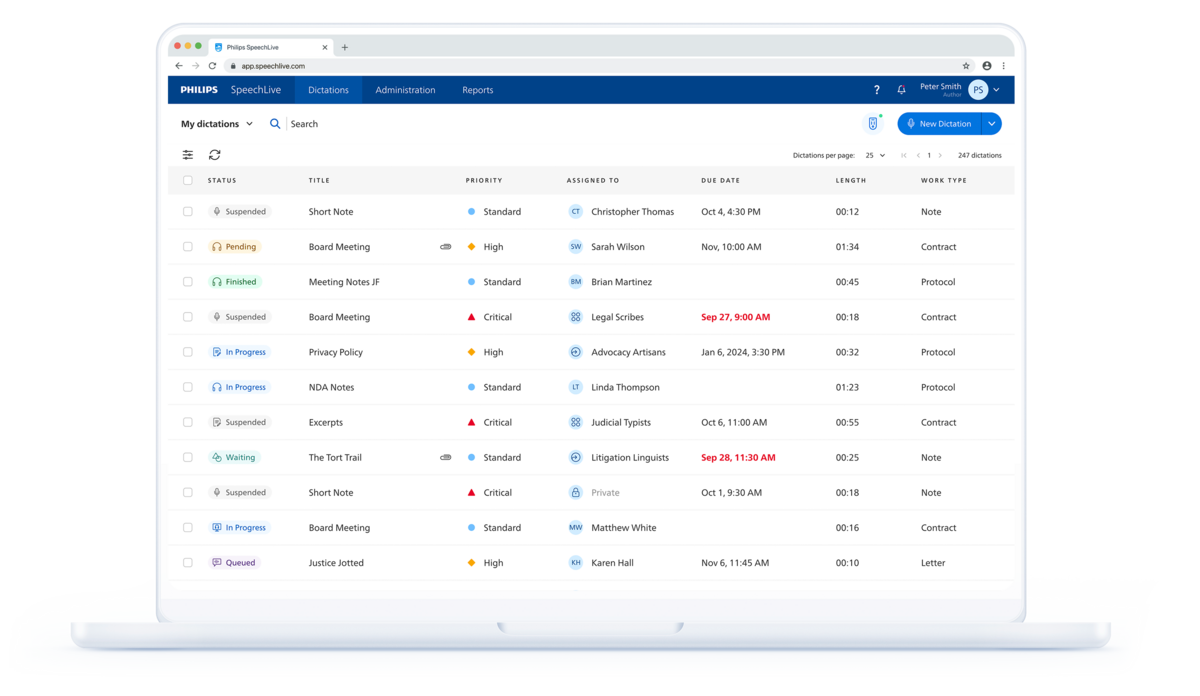The image size is (1200, 696).
Task: Click the Legal Scribes group icon
Action: (x=576, y=317)
